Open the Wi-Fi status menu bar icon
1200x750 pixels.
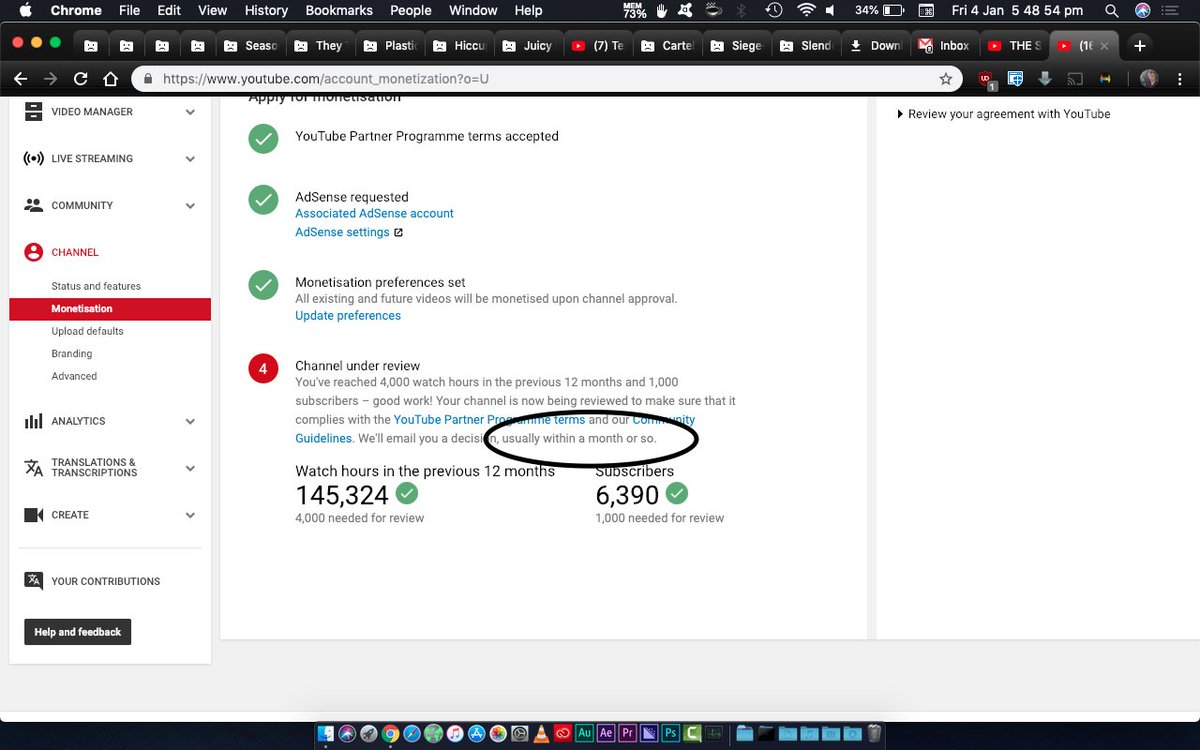pyautogui.click(x=806, y=11)
